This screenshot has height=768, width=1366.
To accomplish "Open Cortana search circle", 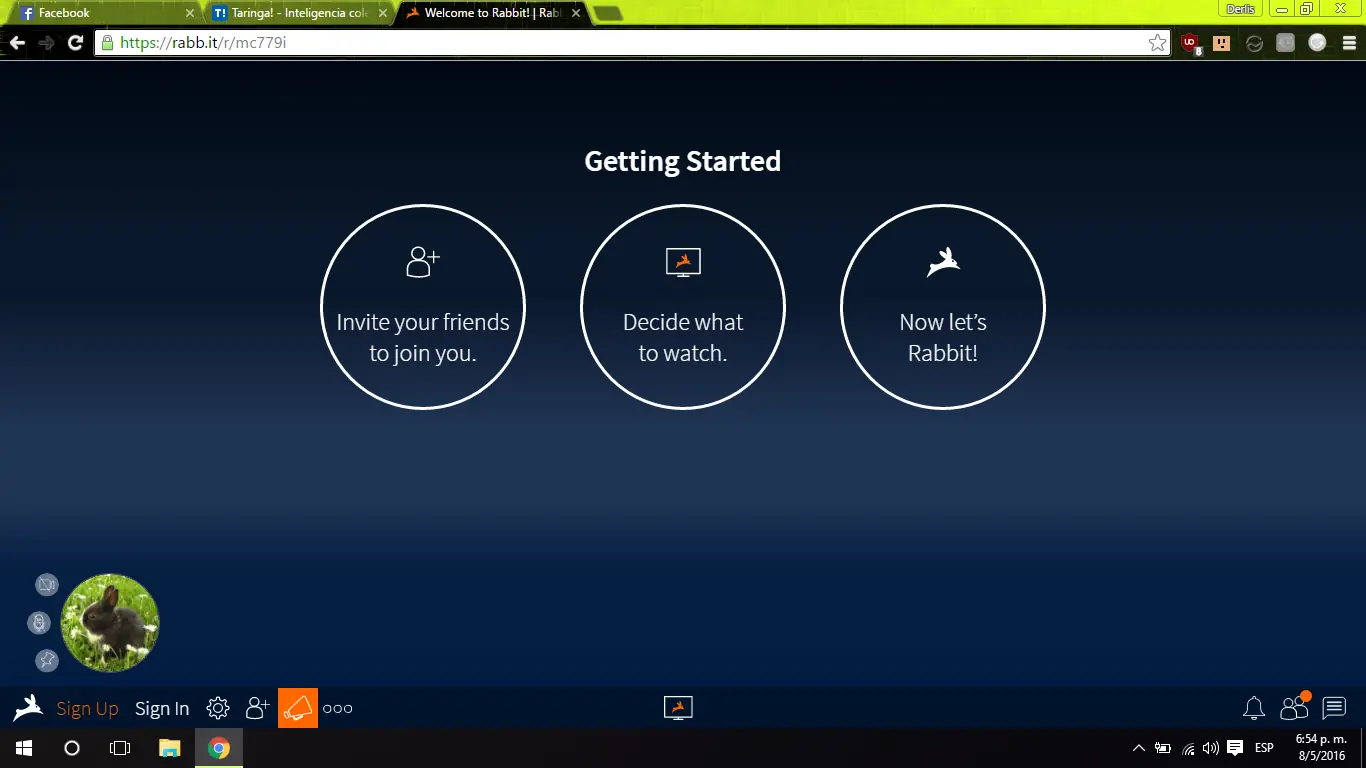I will (72, 748).
